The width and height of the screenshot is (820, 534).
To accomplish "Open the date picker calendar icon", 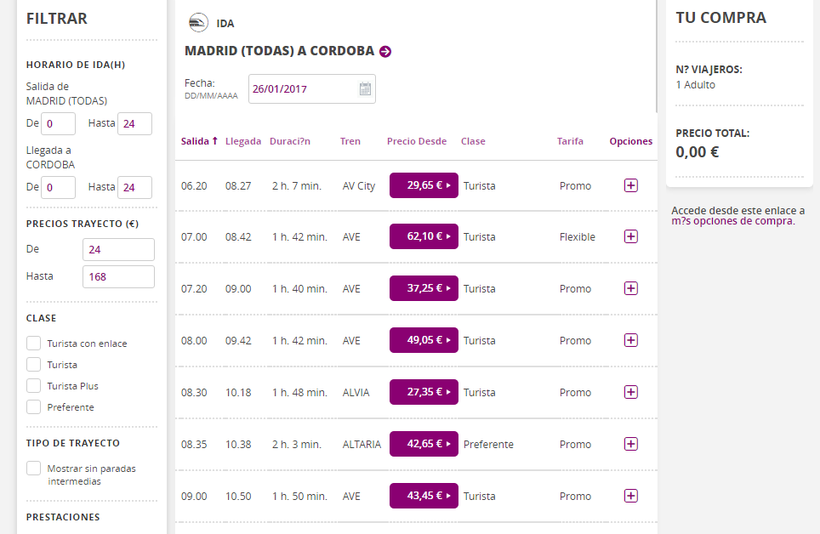I will (x=365, y=89).
